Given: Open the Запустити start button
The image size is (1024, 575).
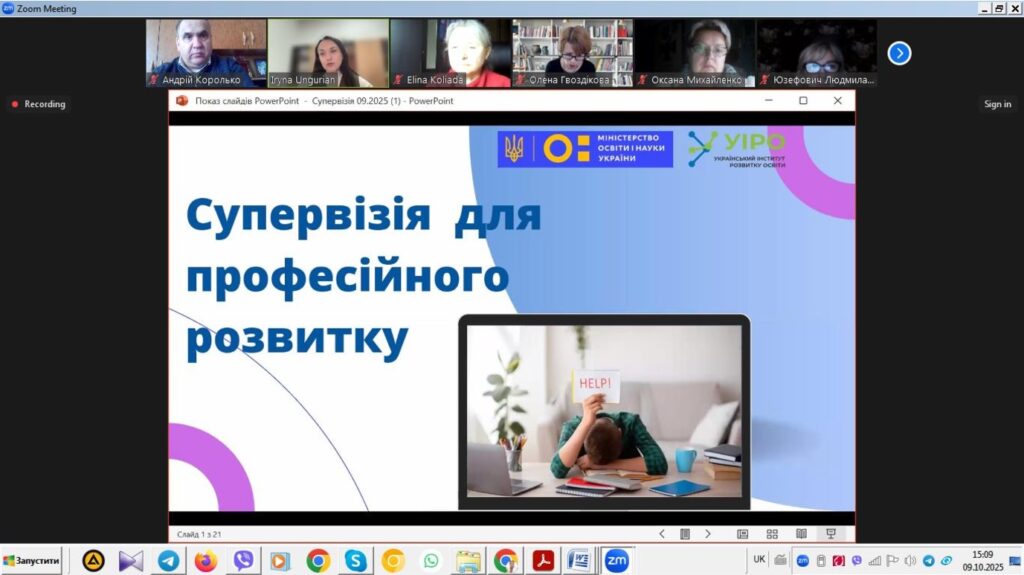Looking at the screenshot, I should (32, 561).
